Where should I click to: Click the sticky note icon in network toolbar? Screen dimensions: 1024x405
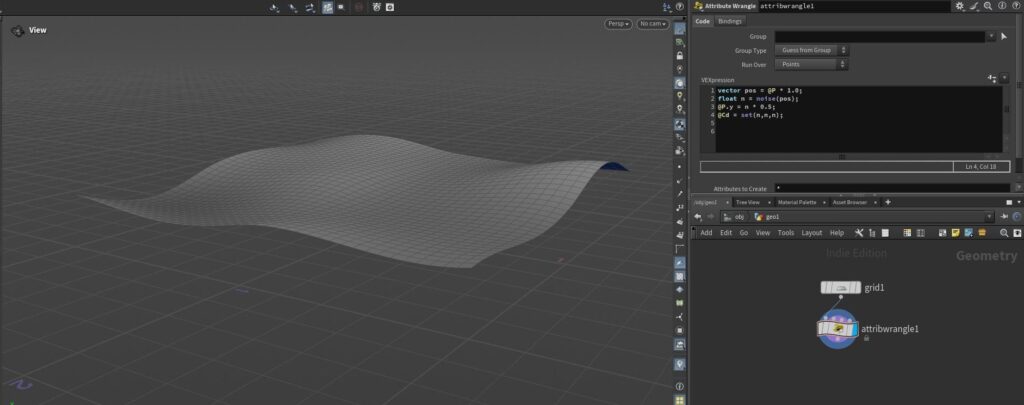coord(956,233)
